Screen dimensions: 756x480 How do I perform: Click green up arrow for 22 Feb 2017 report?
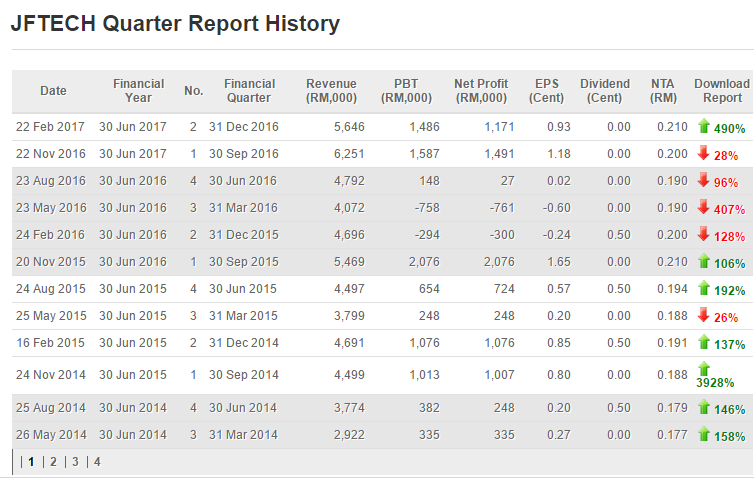point(703,126)
